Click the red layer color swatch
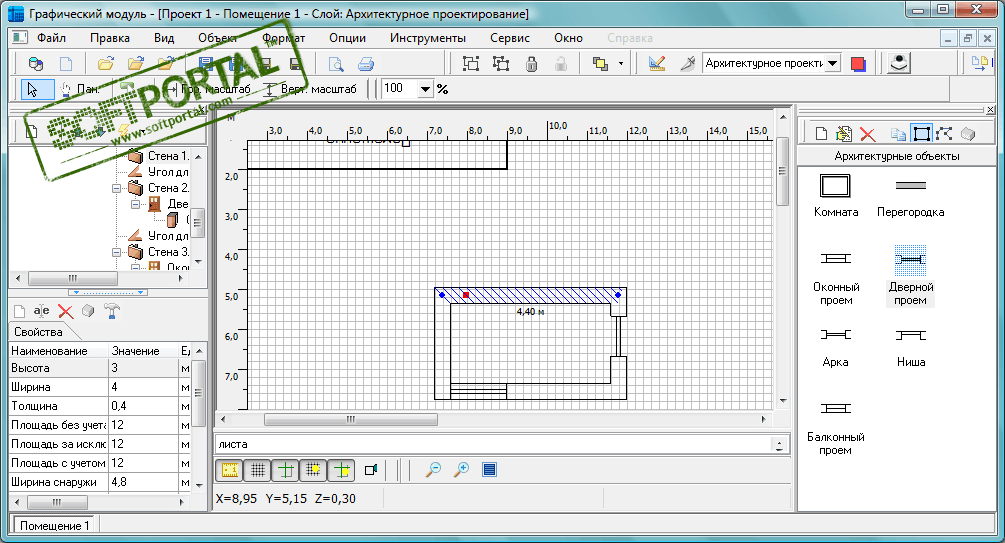The width and height of the screenshot is (1005, 543). tap(858, 63)
